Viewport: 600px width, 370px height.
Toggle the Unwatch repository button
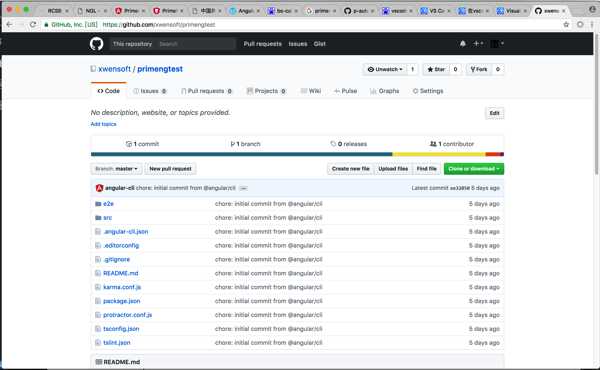pos(385,69)
